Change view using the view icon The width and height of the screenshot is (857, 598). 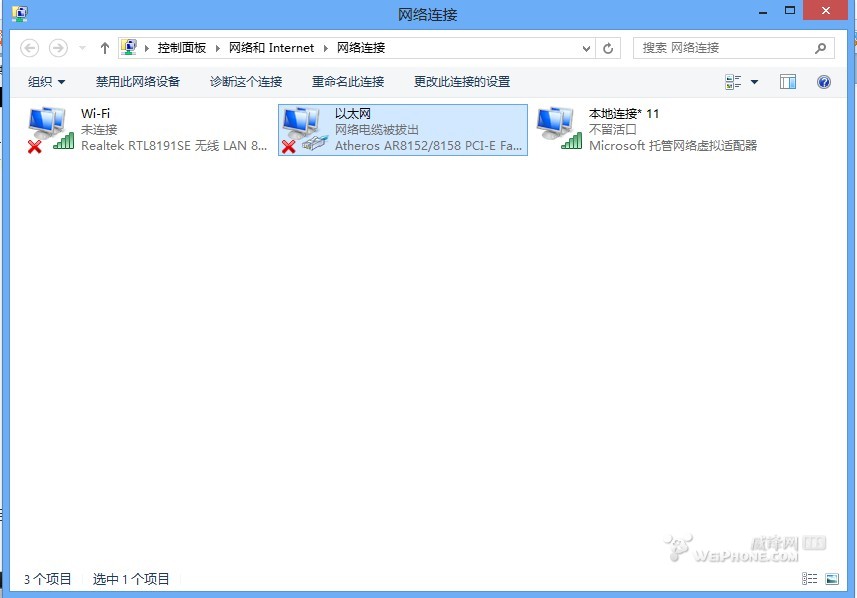tap(733, 82)
